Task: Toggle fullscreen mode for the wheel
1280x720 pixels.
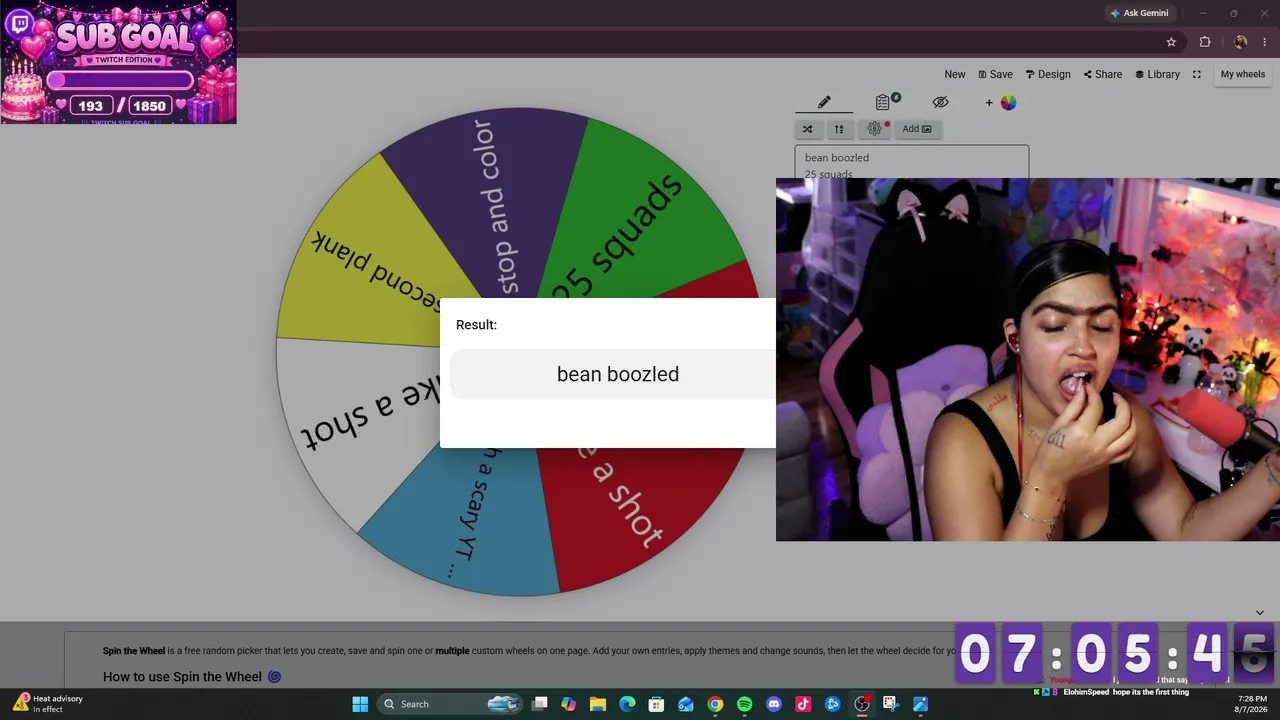Action: (1196, 74)
